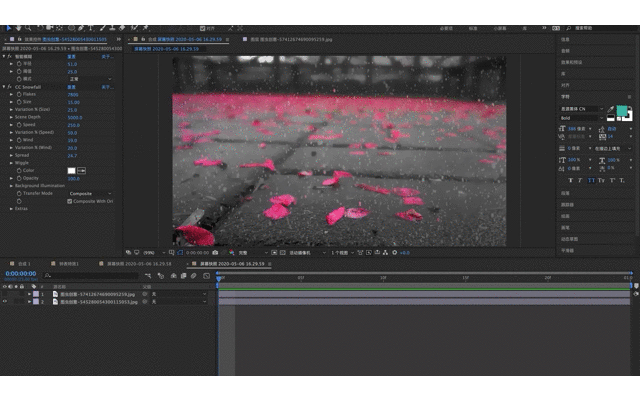Select the Horizontal Type tool

91,28
